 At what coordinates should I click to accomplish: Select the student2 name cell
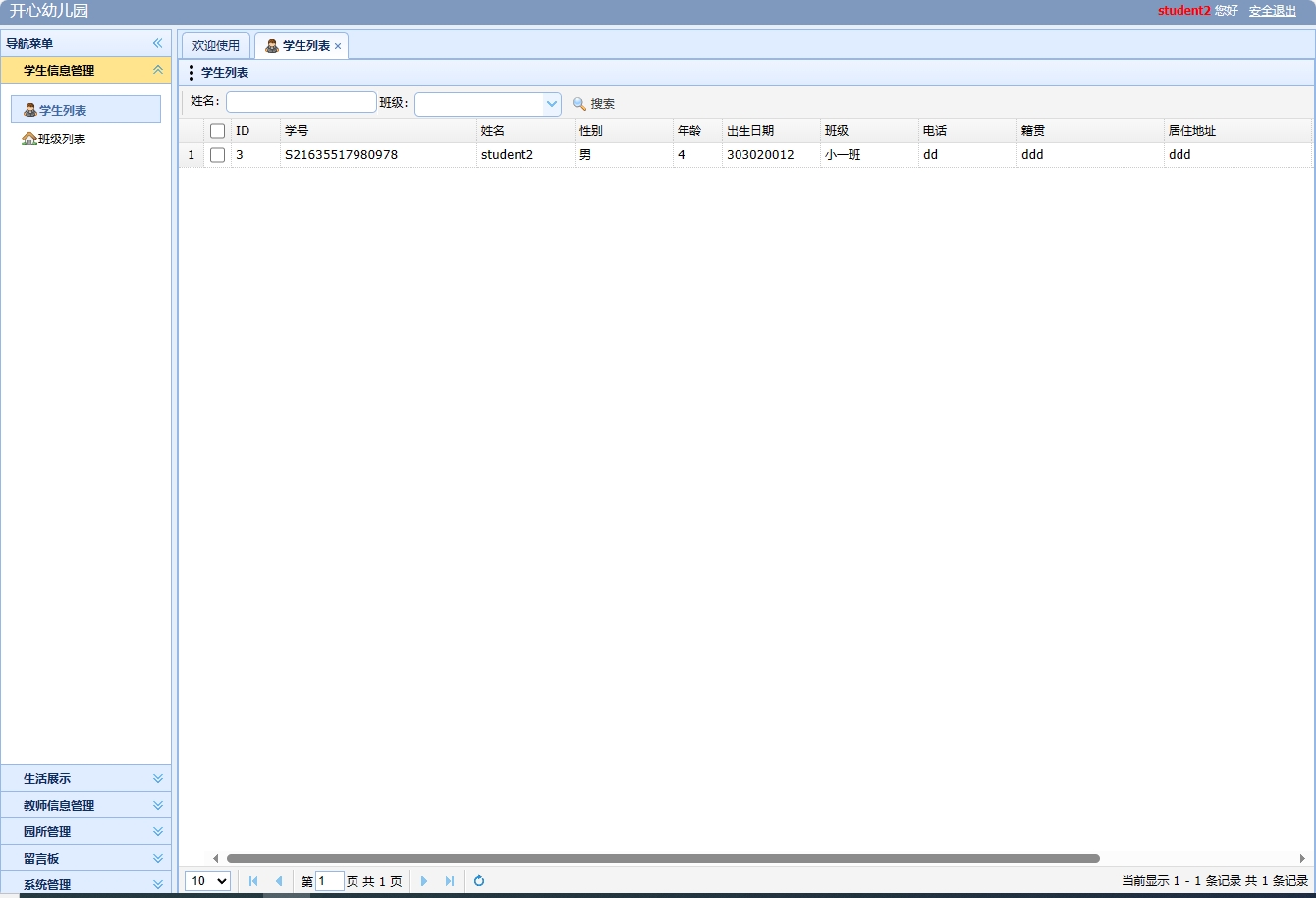click(525, 155)
